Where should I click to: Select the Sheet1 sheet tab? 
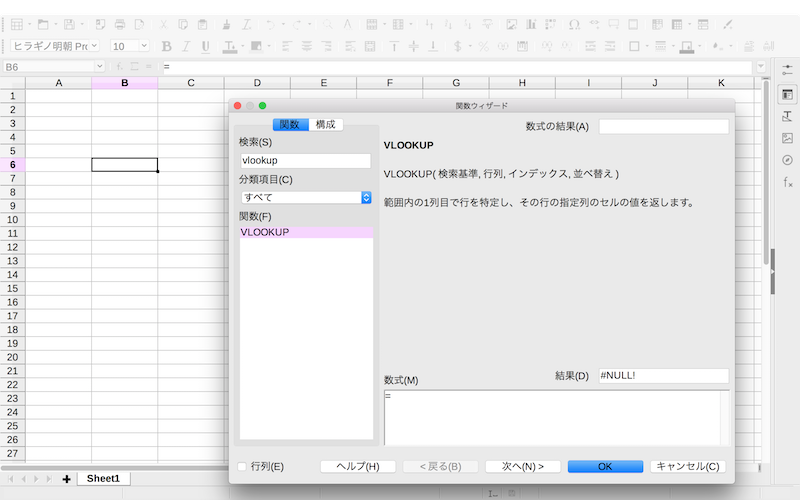pyautogui.click(x=103, y=479)
